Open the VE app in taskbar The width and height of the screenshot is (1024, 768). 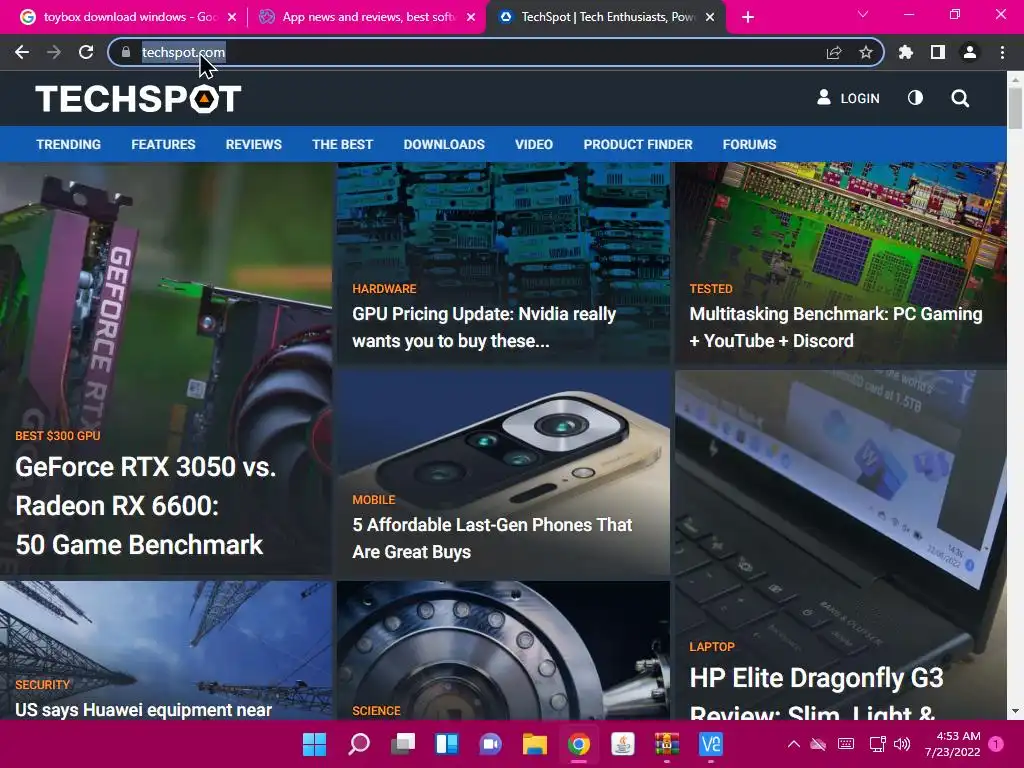coord(711,744)
